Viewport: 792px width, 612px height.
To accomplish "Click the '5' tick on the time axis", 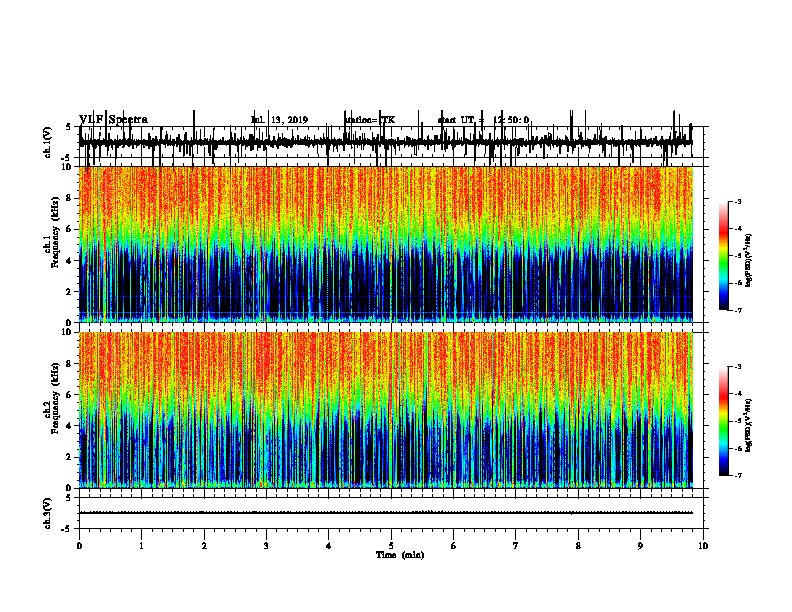I will coord(391,546).
